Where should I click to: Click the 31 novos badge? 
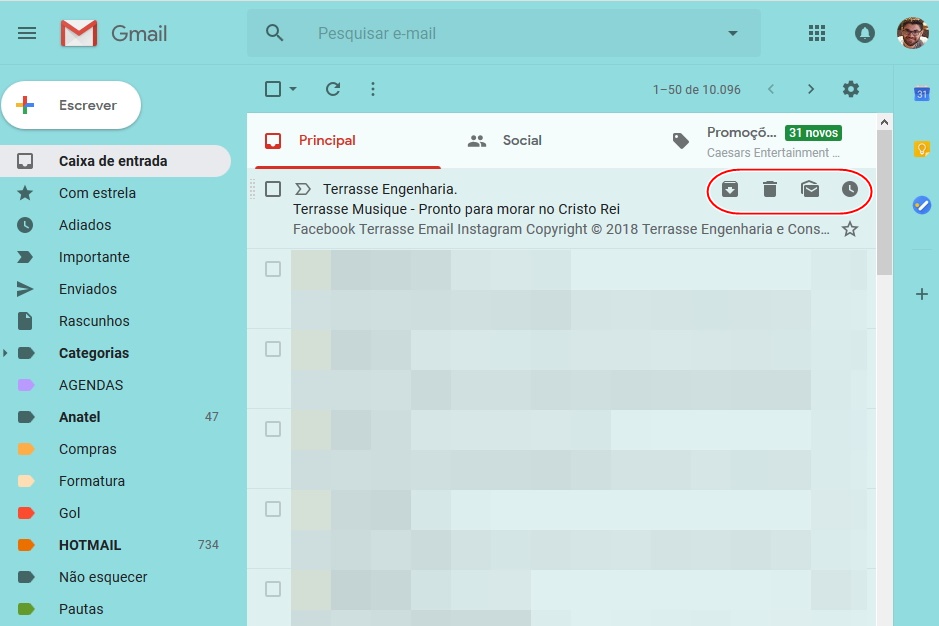click(813, 133)
